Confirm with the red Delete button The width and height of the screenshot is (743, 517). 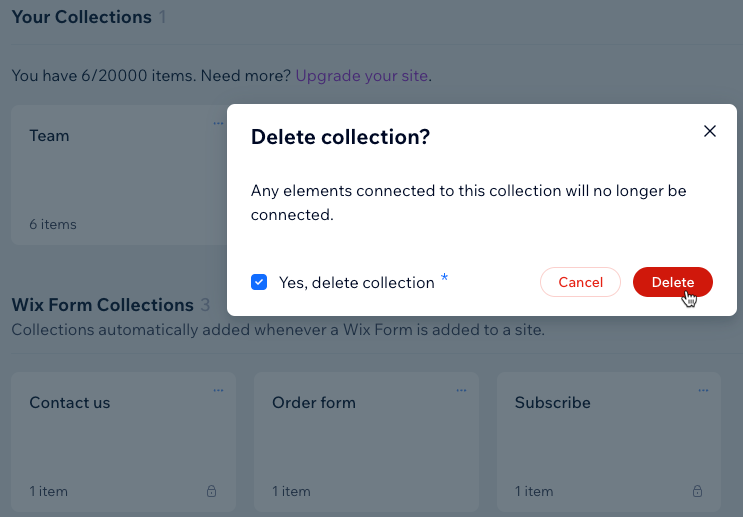coord(672,282)
